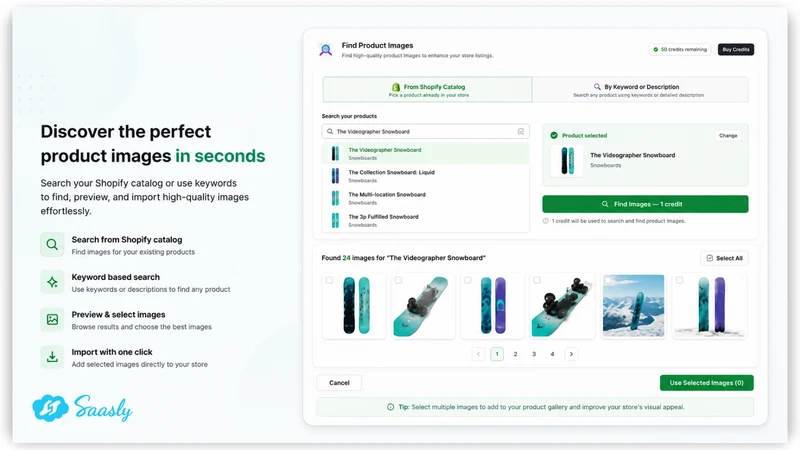Click the Keyword based search sparkle icon

coord(52,282)
